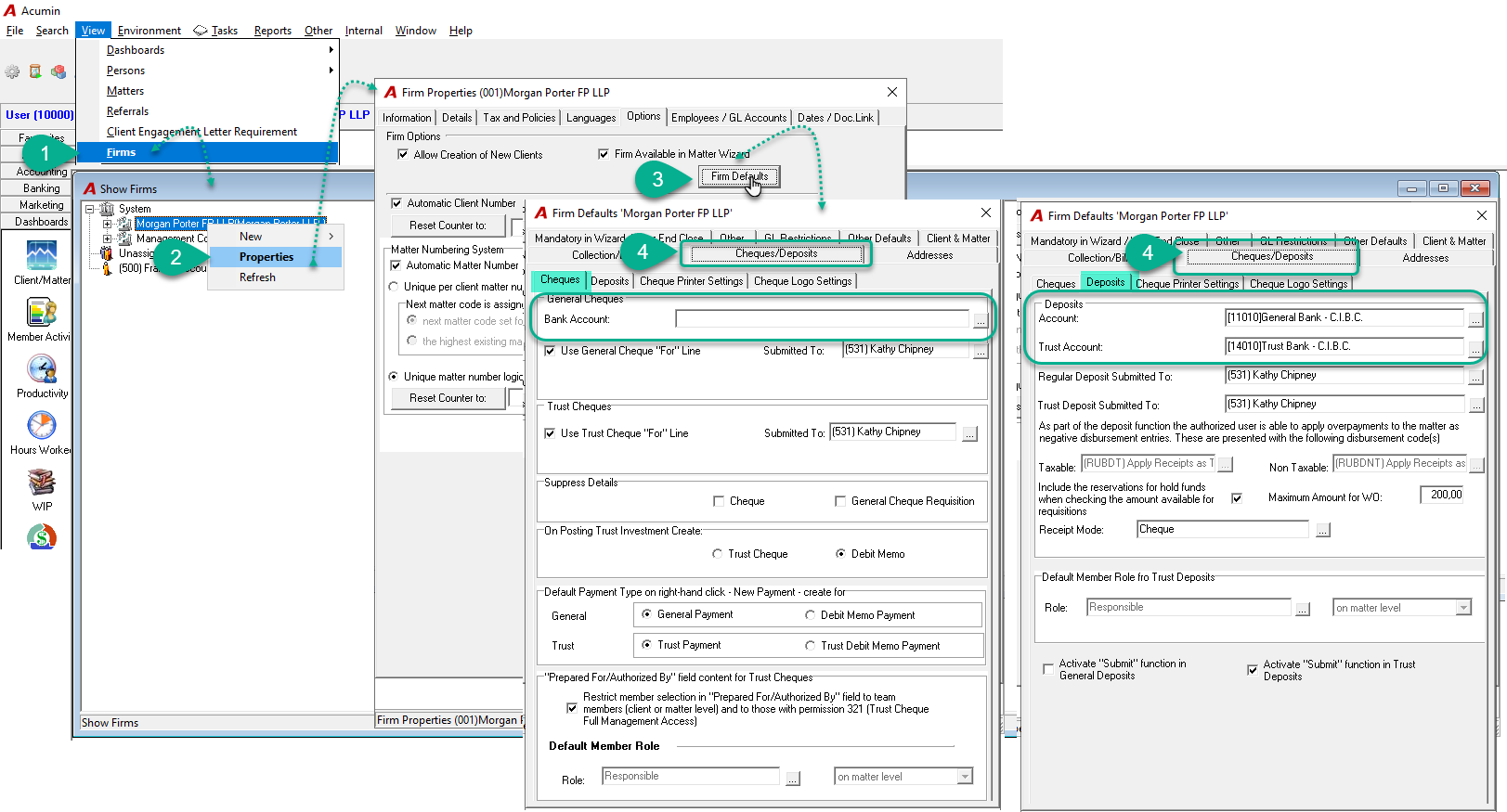Image resolution: width=1507 pixels, height=812 pixels.
Task: Expand the Management Co tree node
Action: 108,238
